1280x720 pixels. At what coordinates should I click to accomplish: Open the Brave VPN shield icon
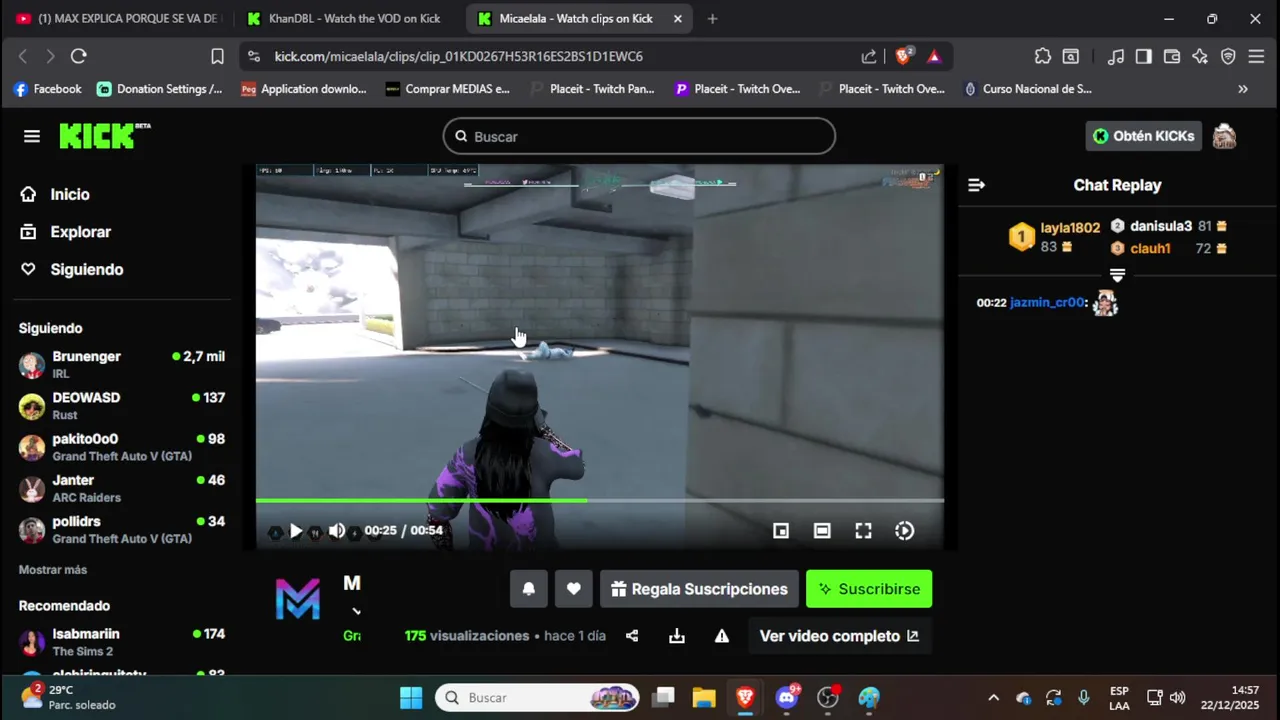tap(1228, 57)
